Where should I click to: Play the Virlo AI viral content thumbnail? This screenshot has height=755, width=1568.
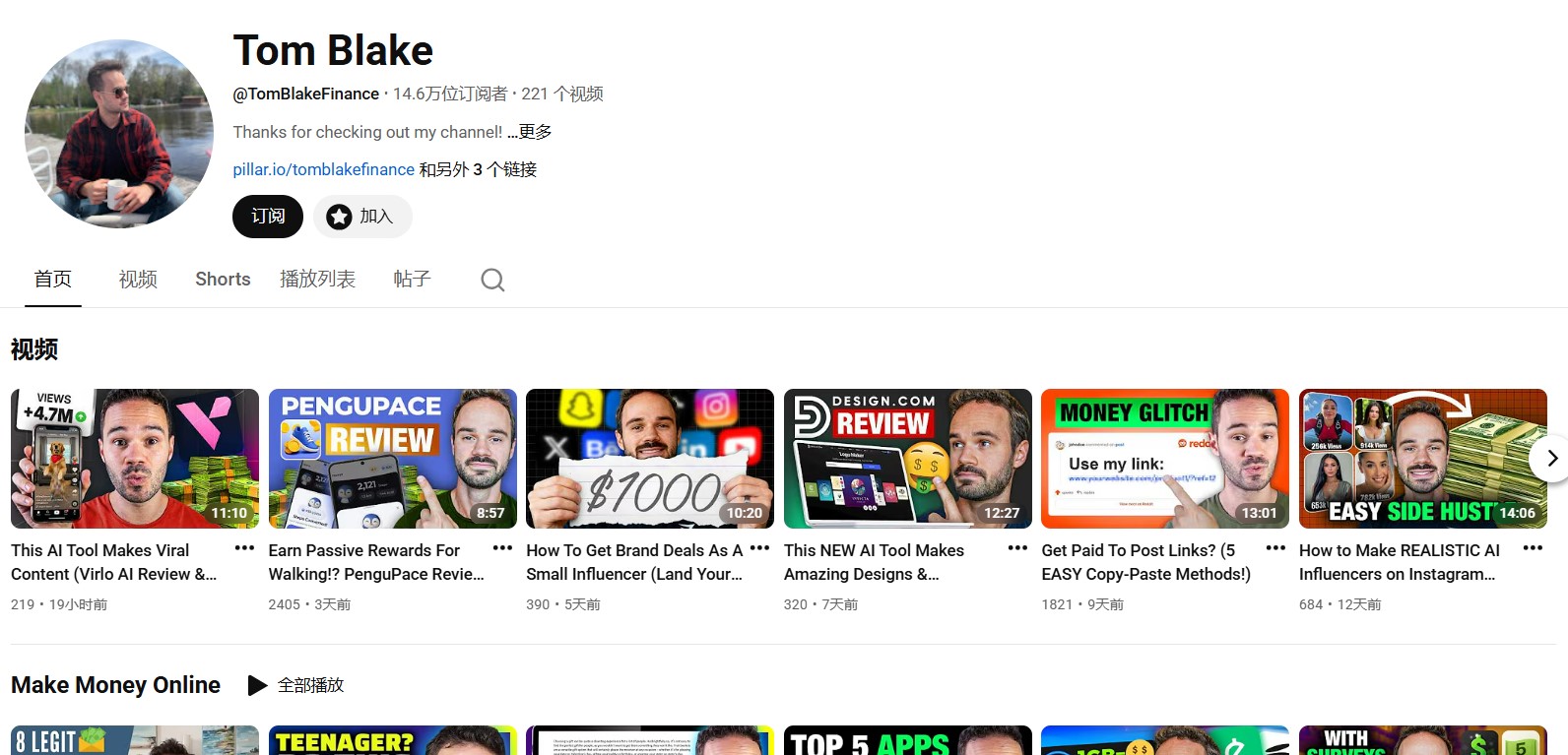[135, 459]
